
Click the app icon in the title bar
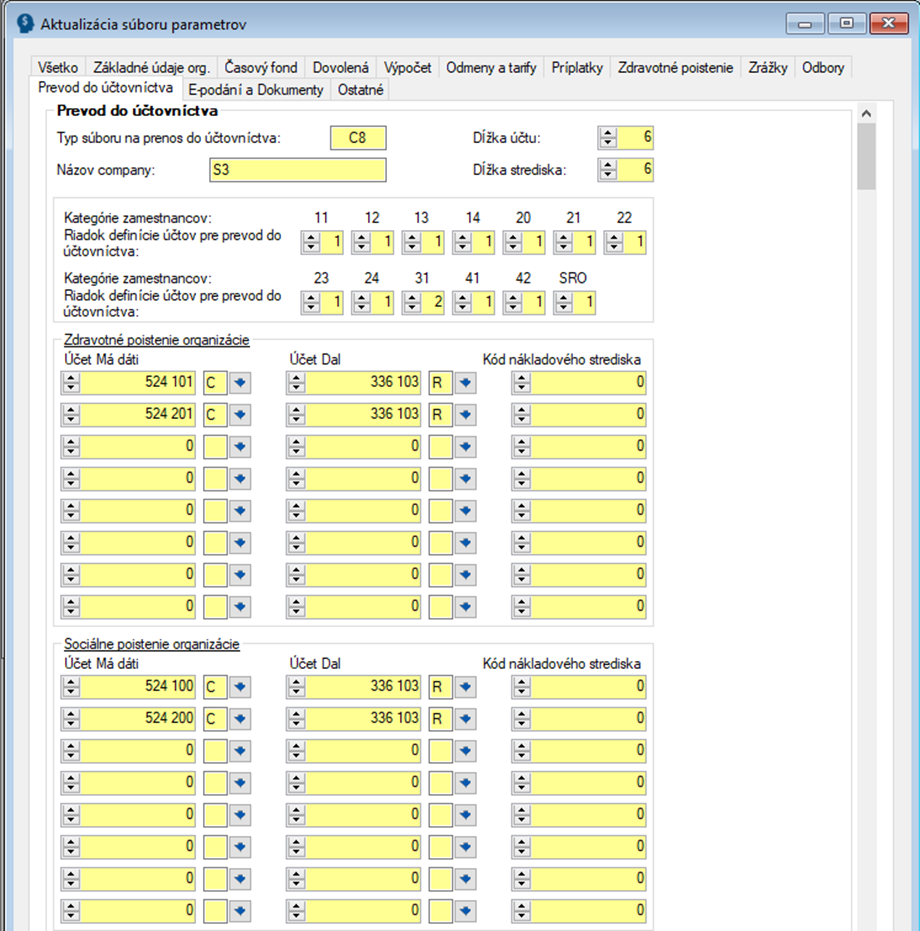point(26,24)
